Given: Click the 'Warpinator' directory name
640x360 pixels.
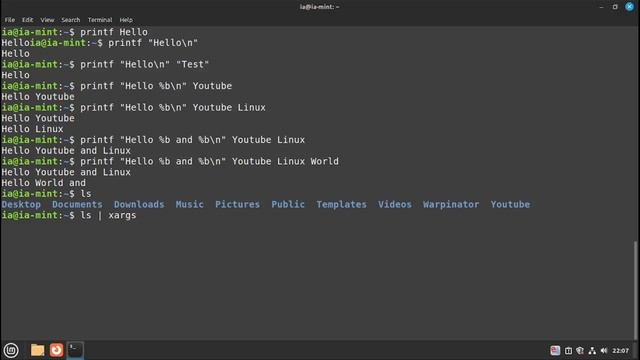Looking at the screenshot, I should (451, 204).
